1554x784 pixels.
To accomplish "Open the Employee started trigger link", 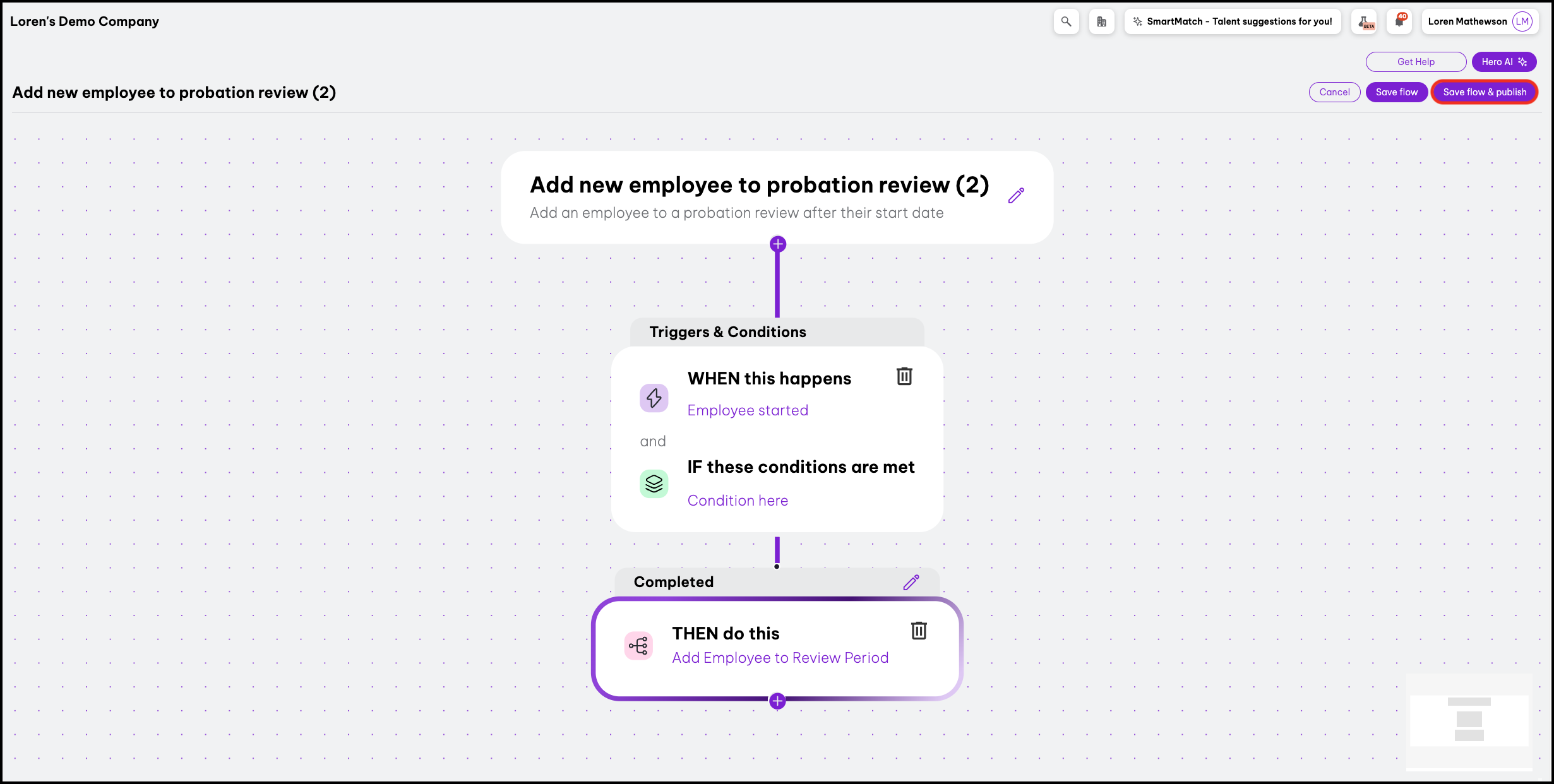I will [748, 410].
